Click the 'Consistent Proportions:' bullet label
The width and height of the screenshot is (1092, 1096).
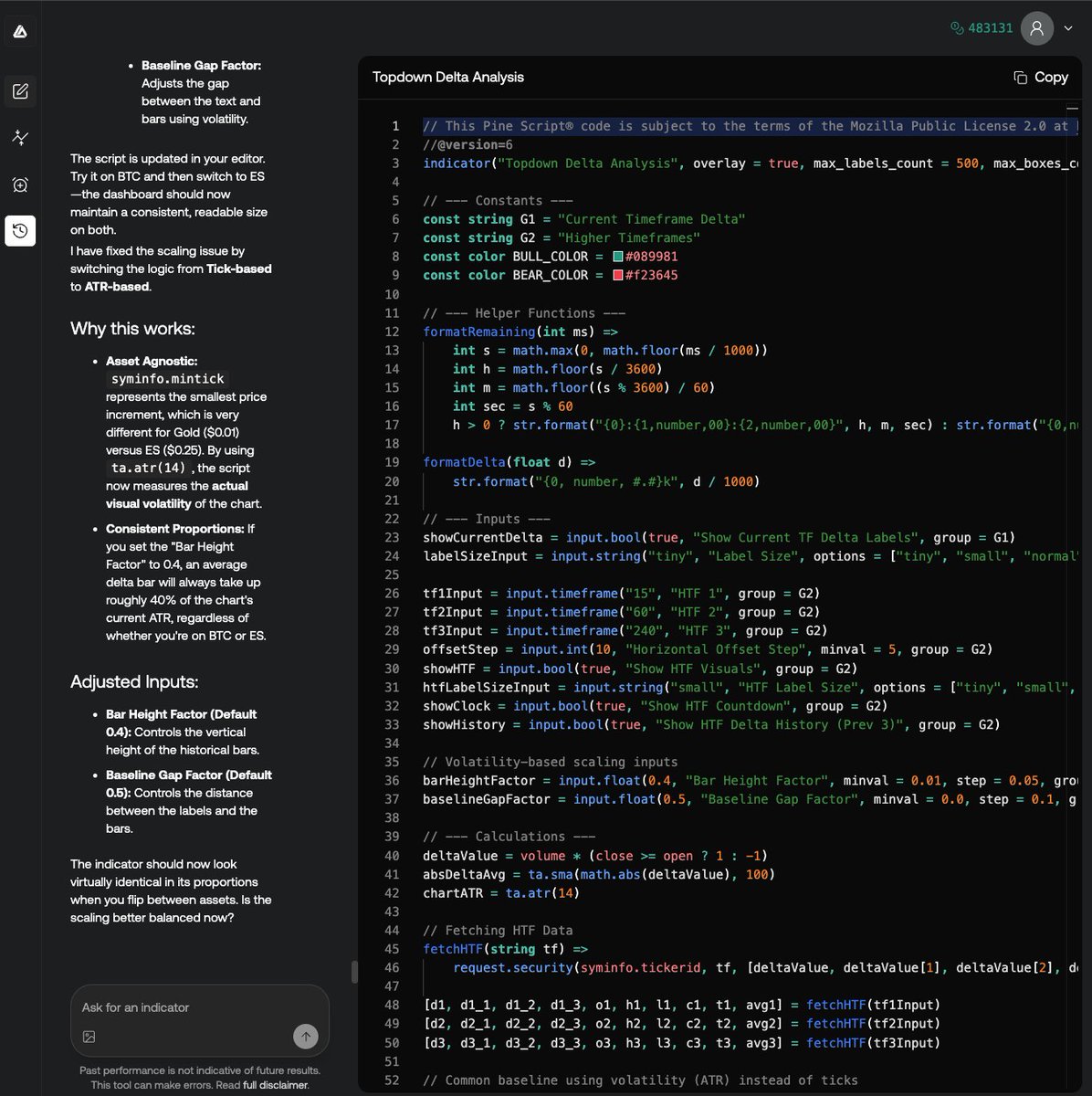174,529
